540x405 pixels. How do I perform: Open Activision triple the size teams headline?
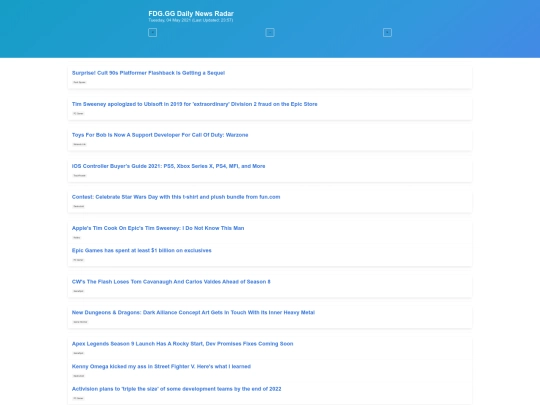pos(176,389)
